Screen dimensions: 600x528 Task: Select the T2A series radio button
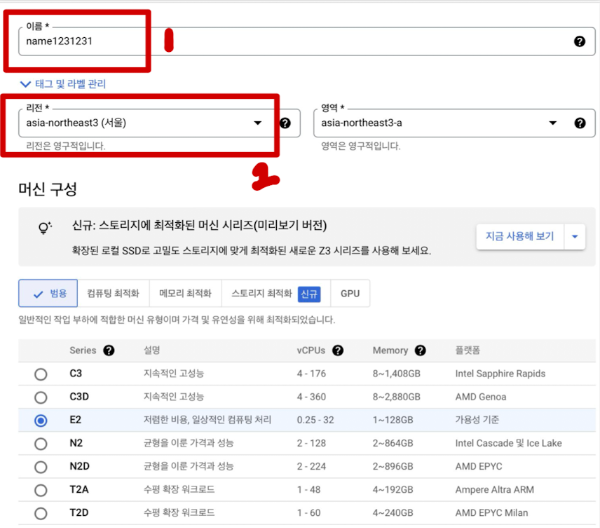point(41,490)
